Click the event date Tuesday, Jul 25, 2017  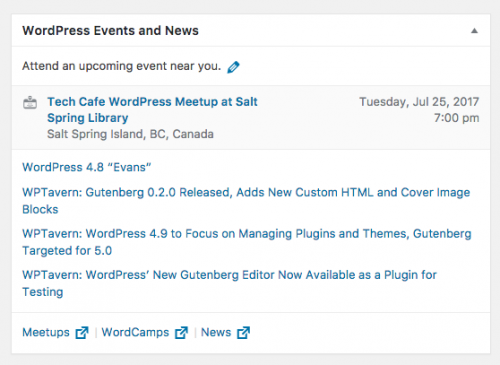[419, 102]
